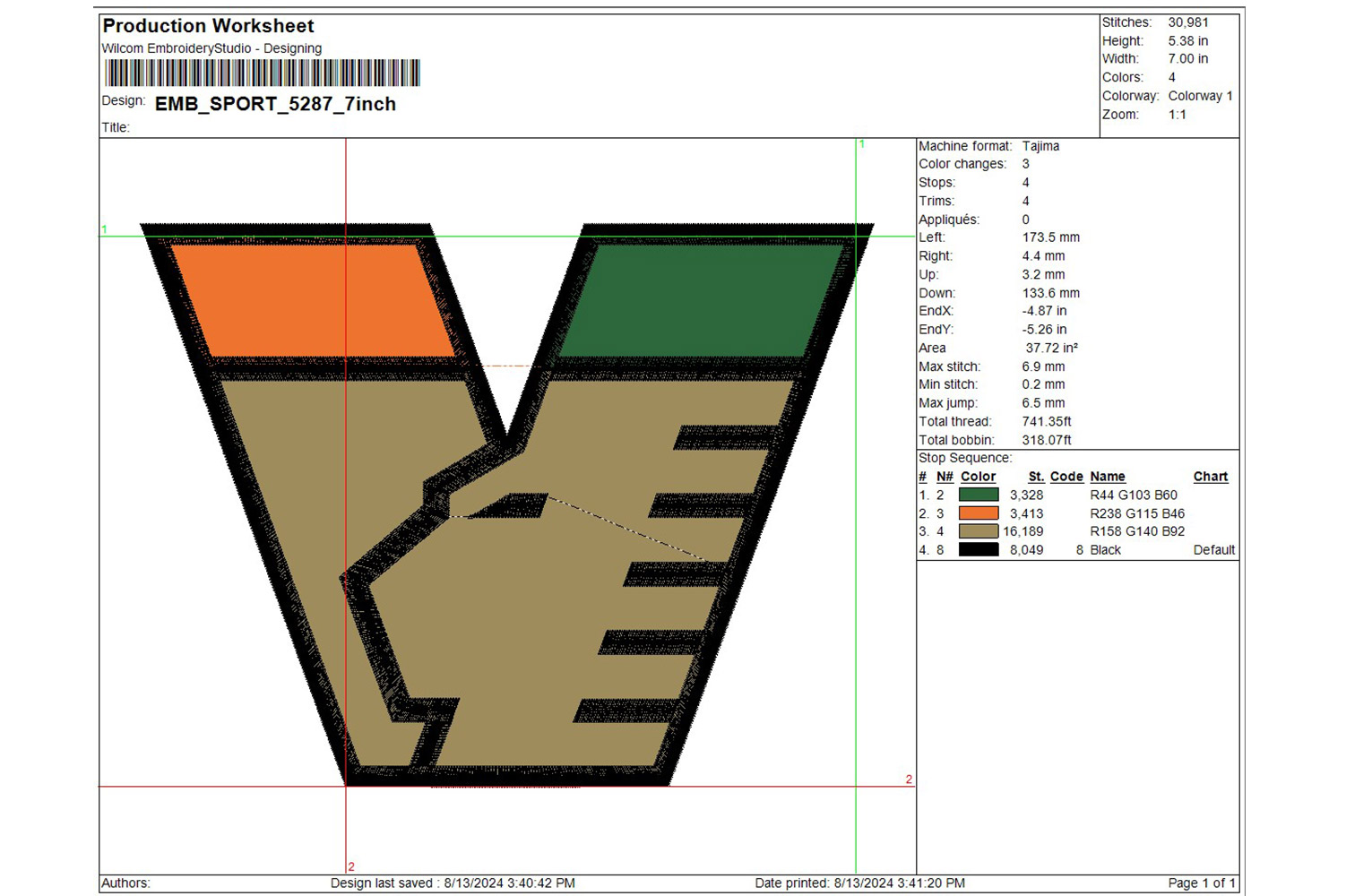Click the Total thread value 741.35ft
Viewport: 1346px width, 896px height.
1047,421
